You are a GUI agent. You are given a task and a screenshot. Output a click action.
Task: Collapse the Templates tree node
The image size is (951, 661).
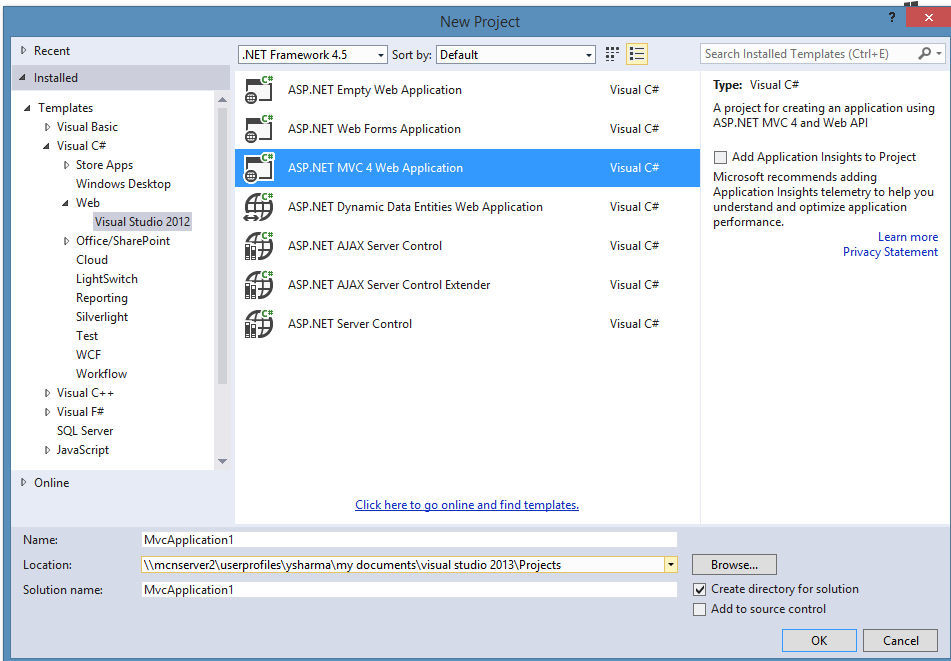pyautogui.click(x=27, y=108)
